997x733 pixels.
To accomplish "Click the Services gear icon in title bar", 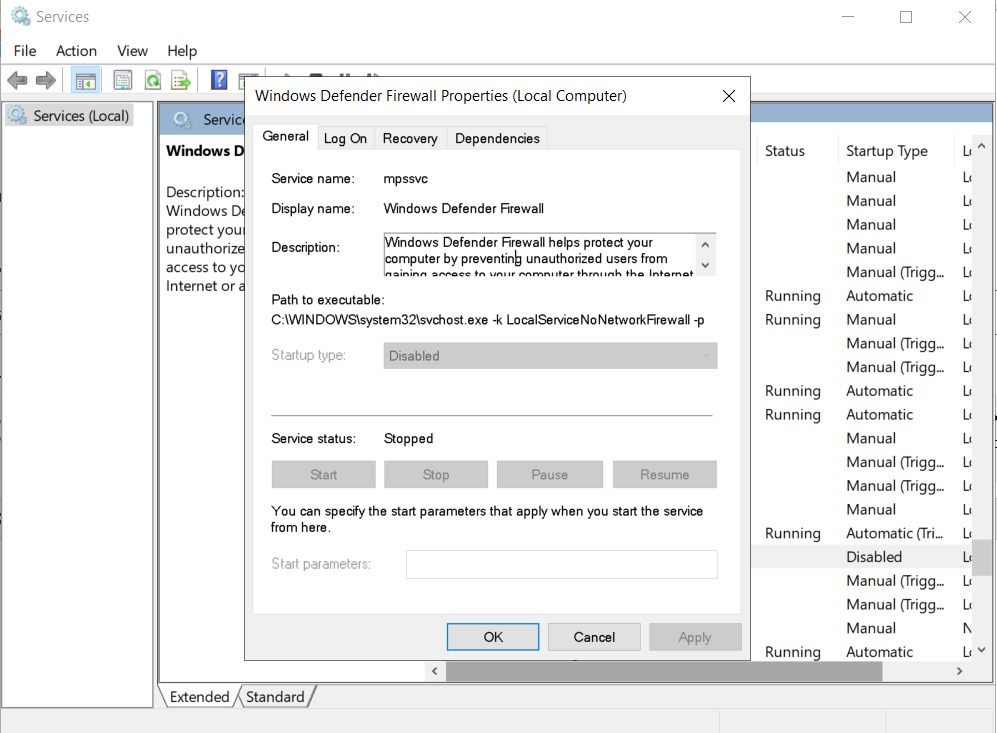I will pos(21,16).
